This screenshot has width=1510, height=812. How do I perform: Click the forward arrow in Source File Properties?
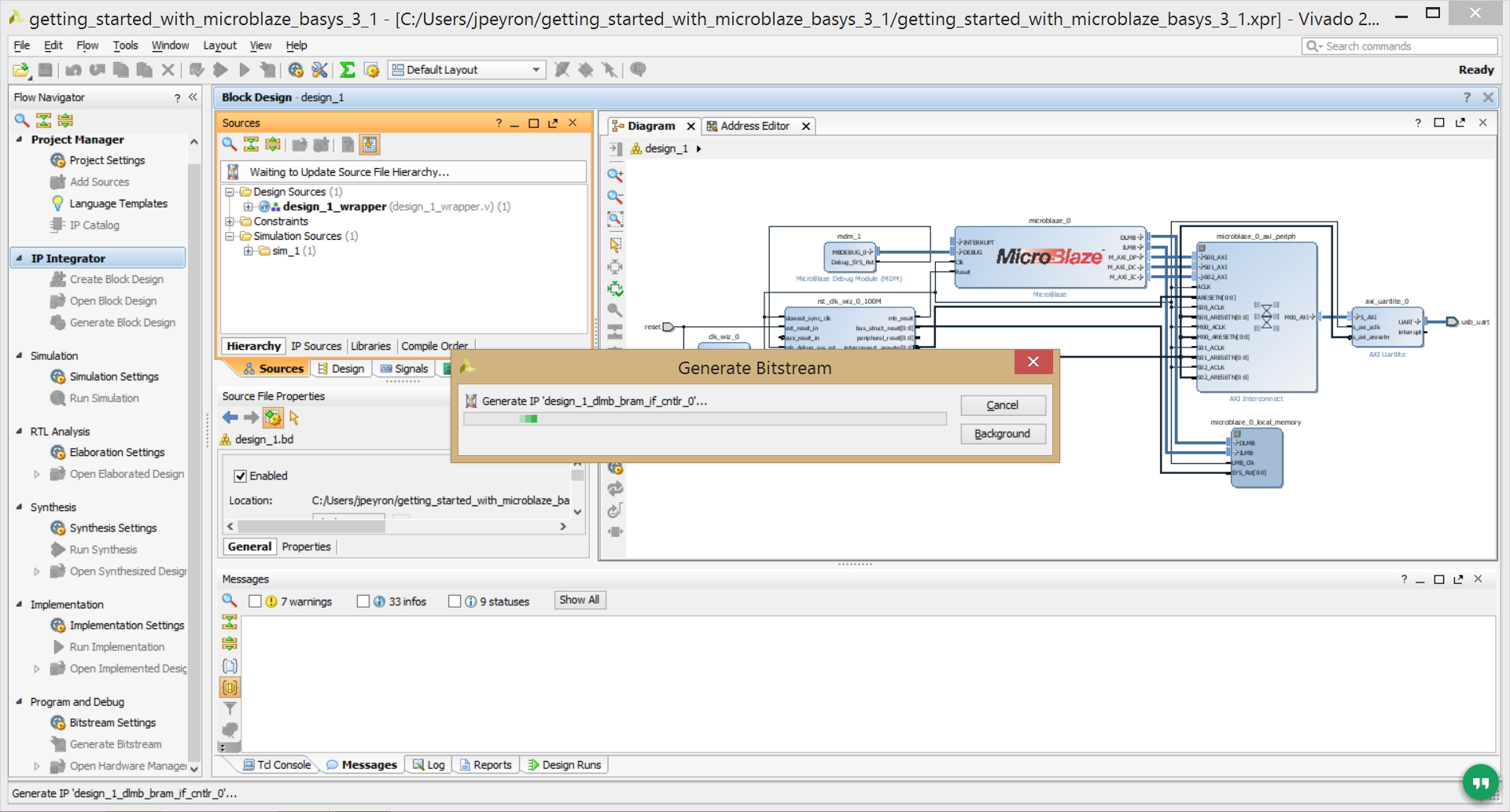coord(251,417)
